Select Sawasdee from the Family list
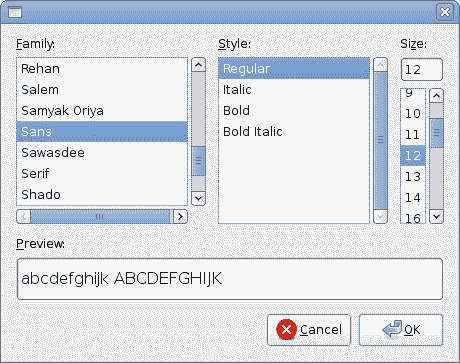The width and height of the screenshot is (460, 363). coord(102,153)
